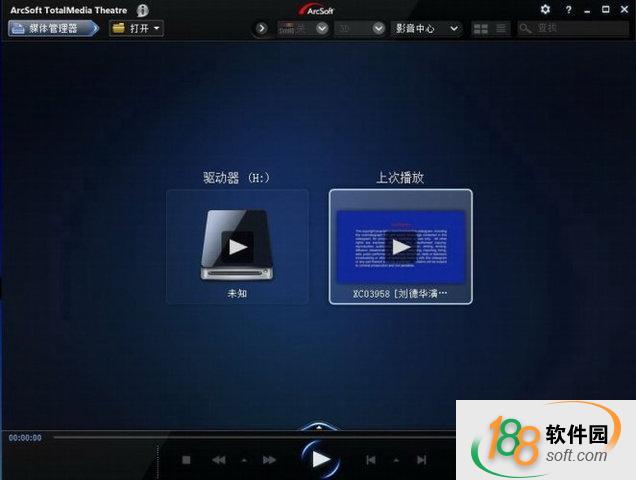The image size is (636, 480).
Task: Skip to the previous chapter
Action: 371,460
